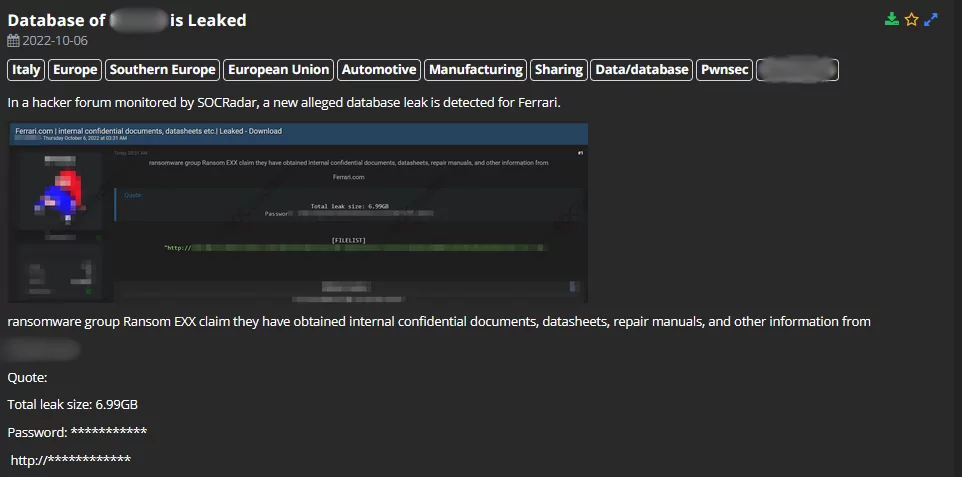Image resolution: width=962 pixels, height=477 pixels.
Task: Select the Europe tag
Action: coord(75,70)
